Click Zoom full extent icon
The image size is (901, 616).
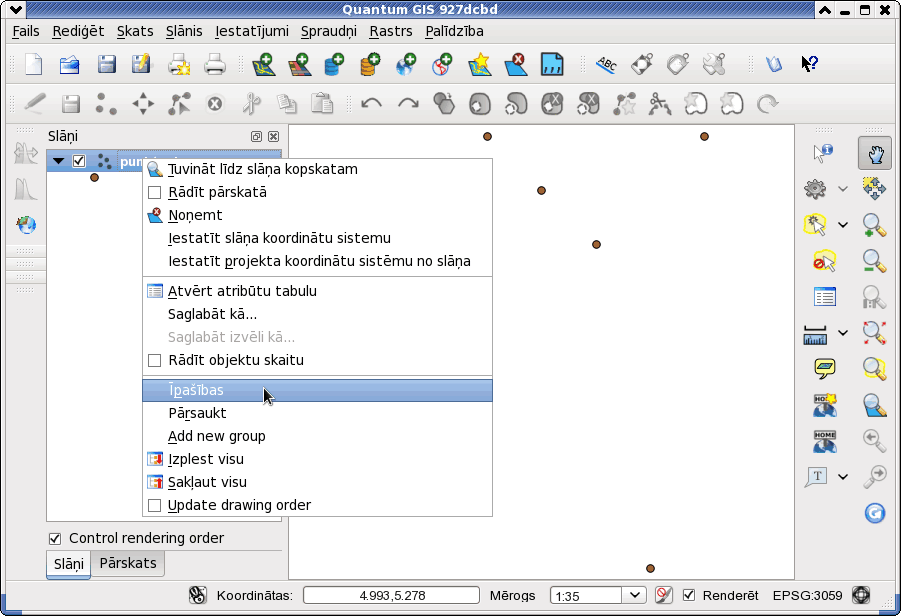tap(874, 333)
